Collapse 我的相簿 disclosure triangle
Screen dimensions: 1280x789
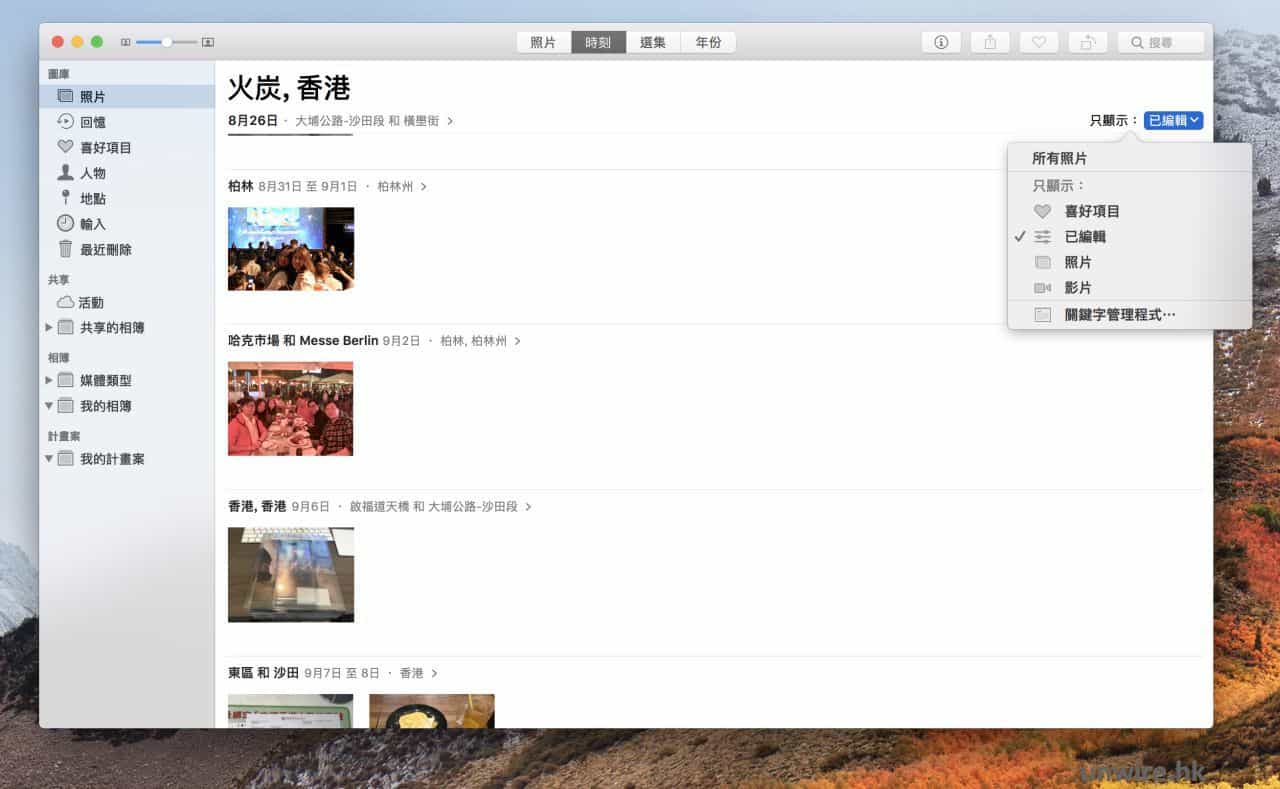(49, 406)
